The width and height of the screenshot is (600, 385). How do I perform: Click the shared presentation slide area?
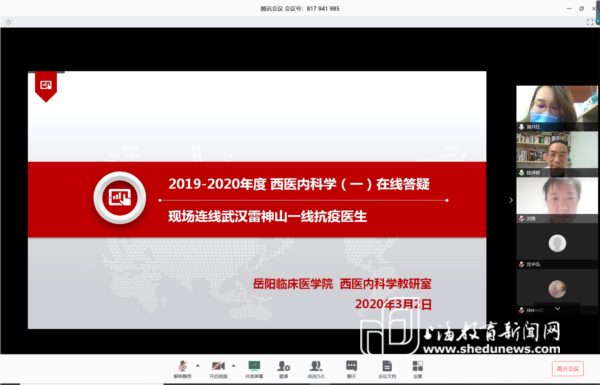[257, 200]
